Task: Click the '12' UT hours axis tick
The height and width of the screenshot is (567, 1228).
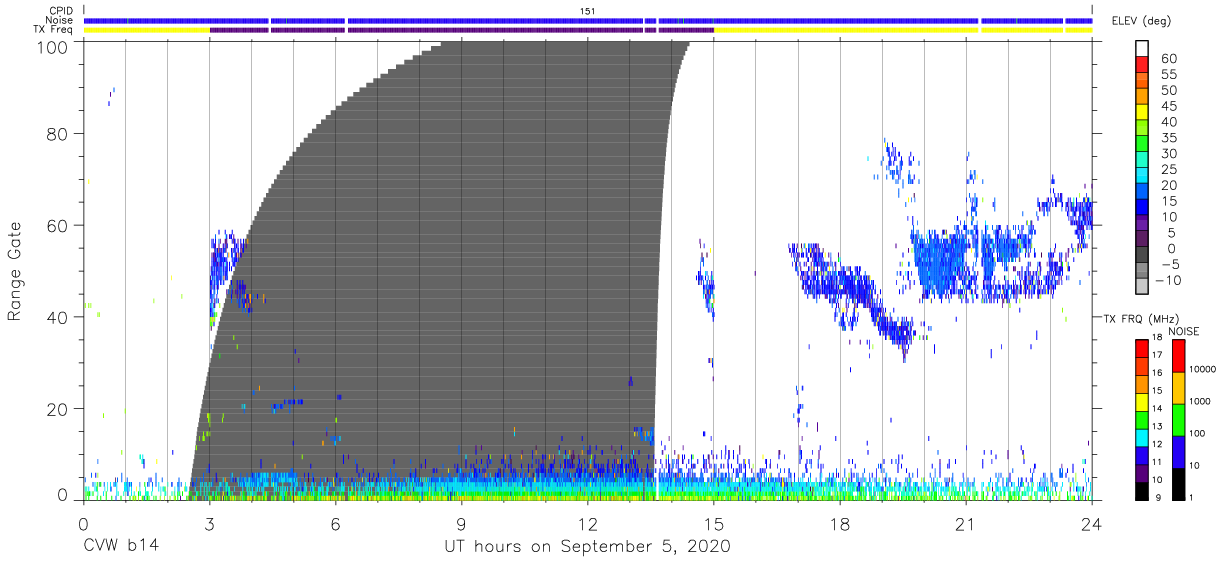Action: click(587, 523)
